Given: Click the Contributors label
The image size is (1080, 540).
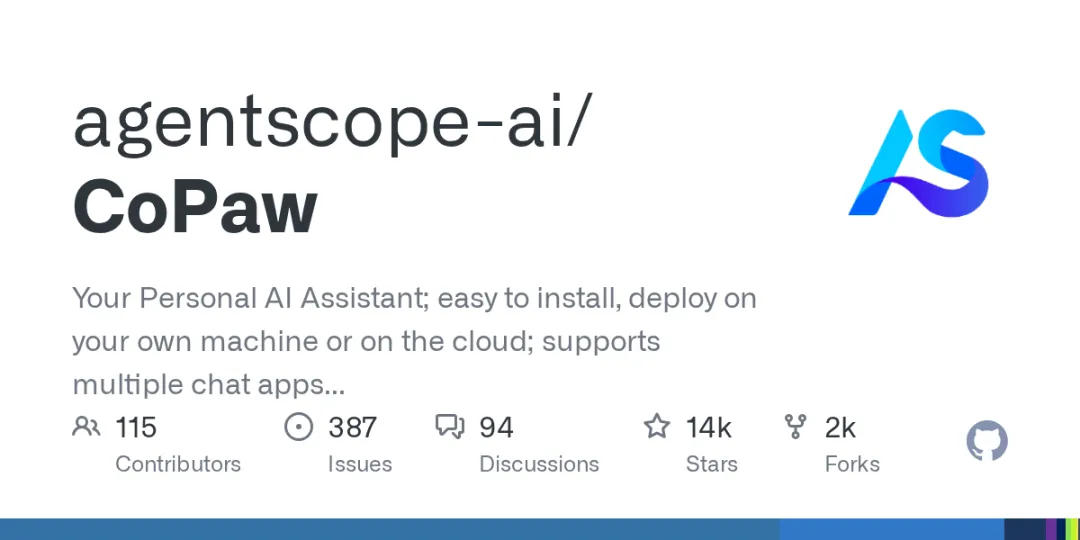Looking at the screenshot, I should coord(178,464).
